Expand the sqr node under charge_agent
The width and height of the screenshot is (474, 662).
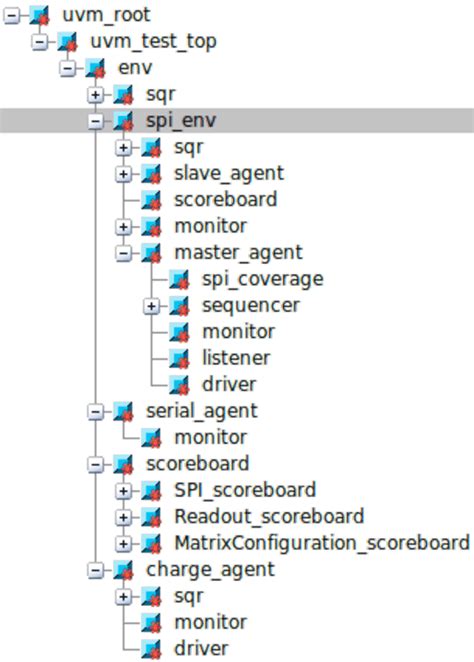pos(123,597)
